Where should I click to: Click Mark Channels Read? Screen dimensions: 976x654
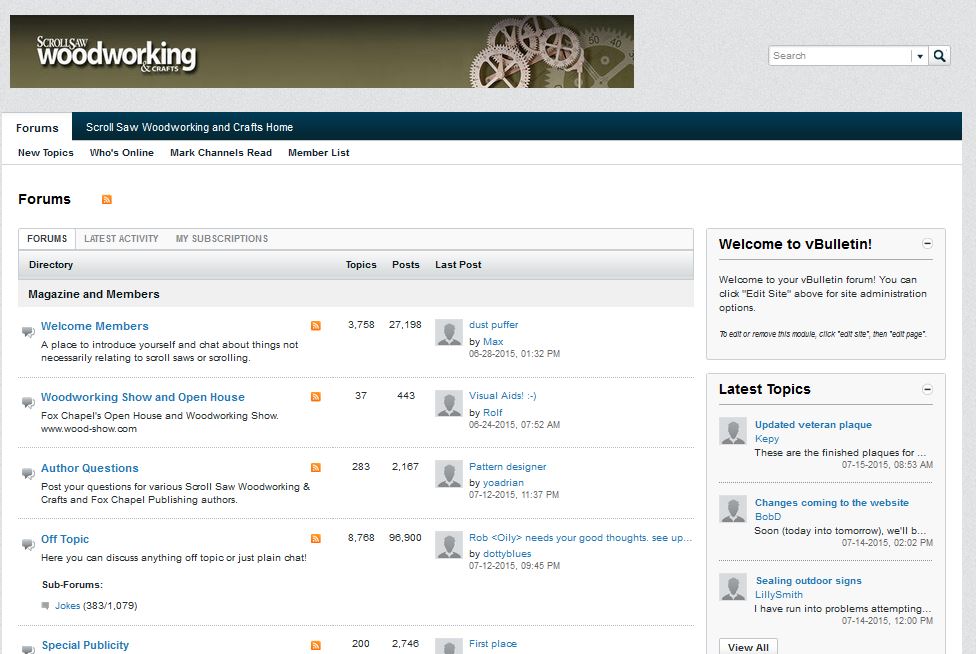pos(221,153)
